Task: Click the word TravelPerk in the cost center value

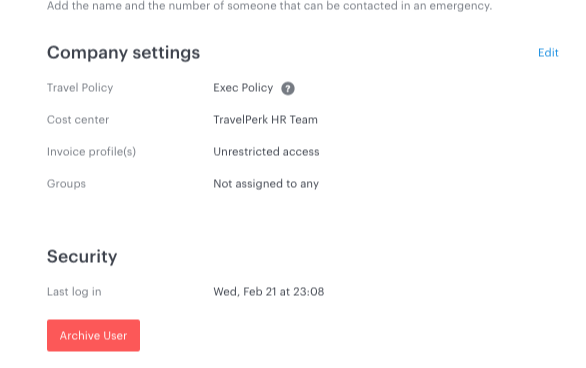Action: (240, 120)
